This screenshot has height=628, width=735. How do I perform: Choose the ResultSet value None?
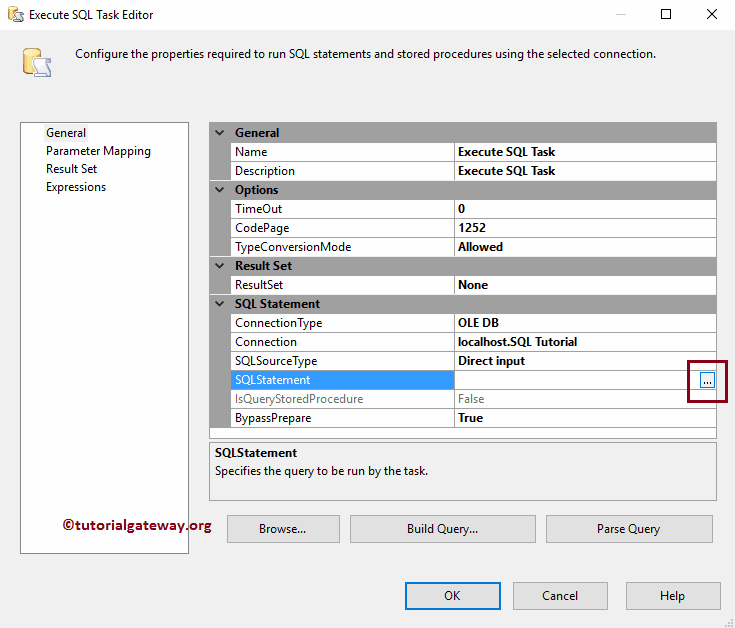[x=585, y=285]
